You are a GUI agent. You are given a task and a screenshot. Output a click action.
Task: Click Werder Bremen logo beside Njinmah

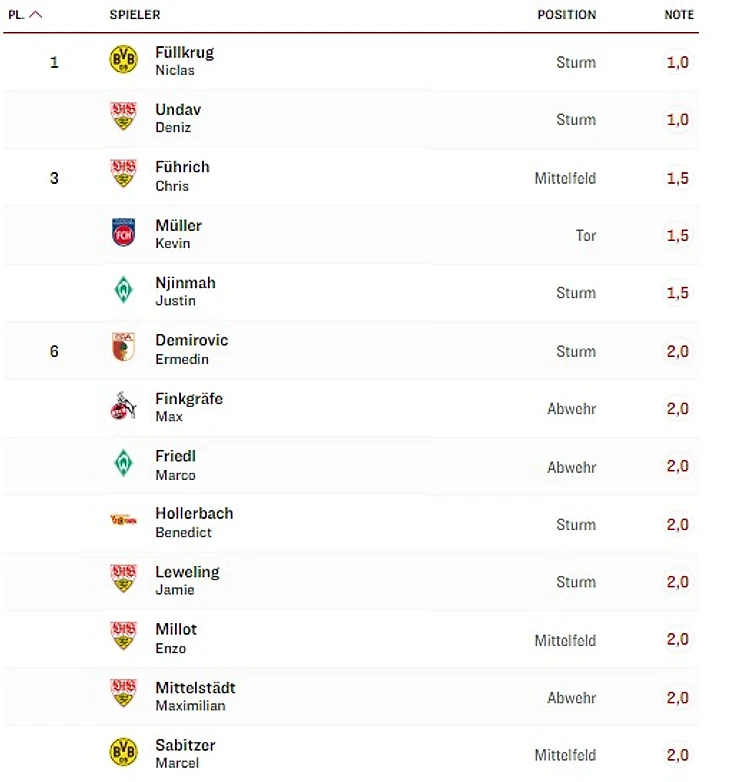click(x=123, y=291)
